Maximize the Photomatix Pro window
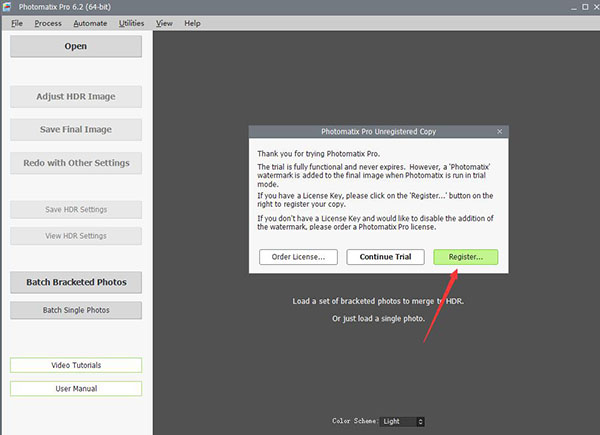 click(585, 7)
